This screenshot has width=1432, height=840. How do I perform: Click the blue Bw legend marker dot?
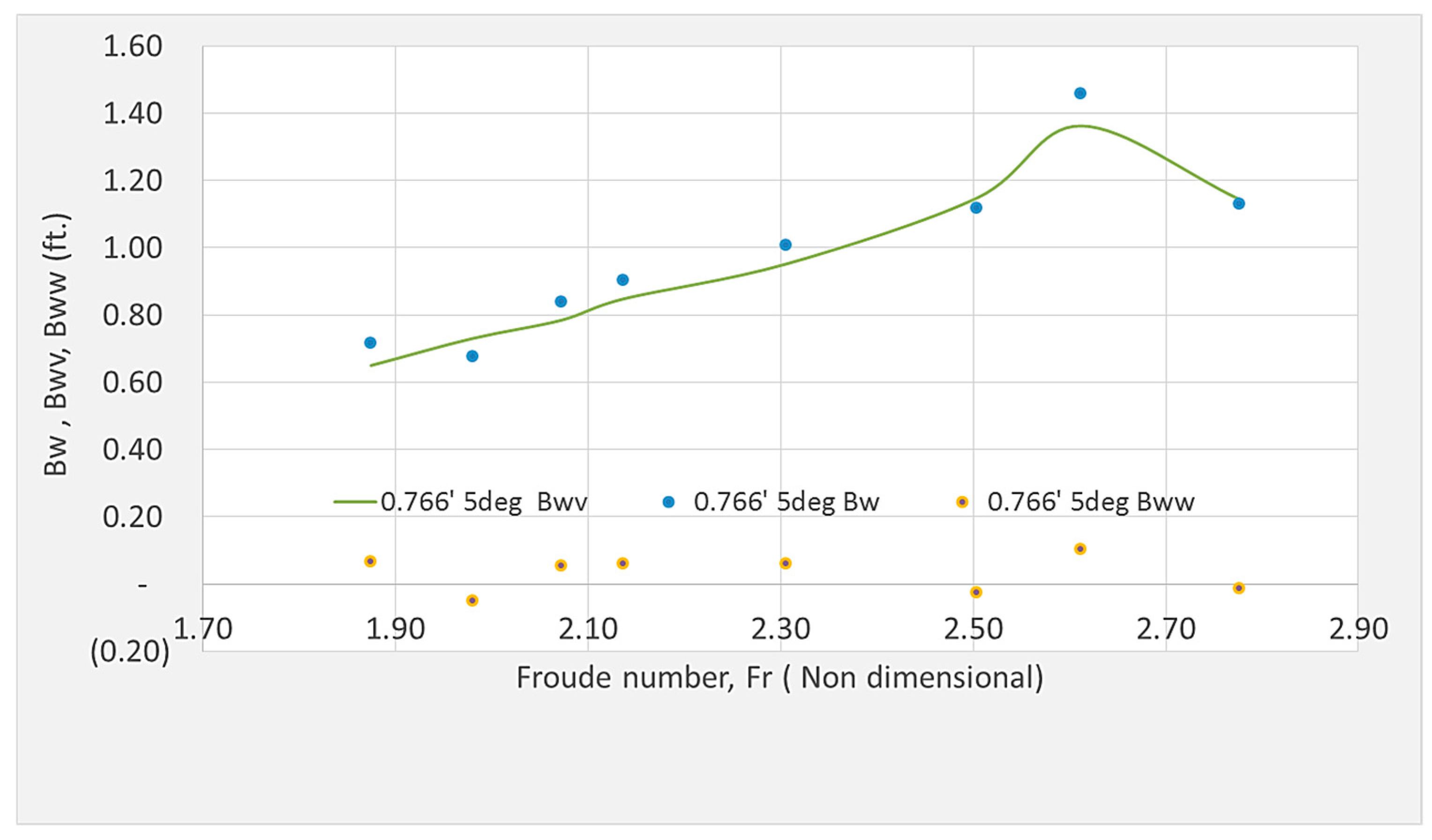click(x=669, y=502)
